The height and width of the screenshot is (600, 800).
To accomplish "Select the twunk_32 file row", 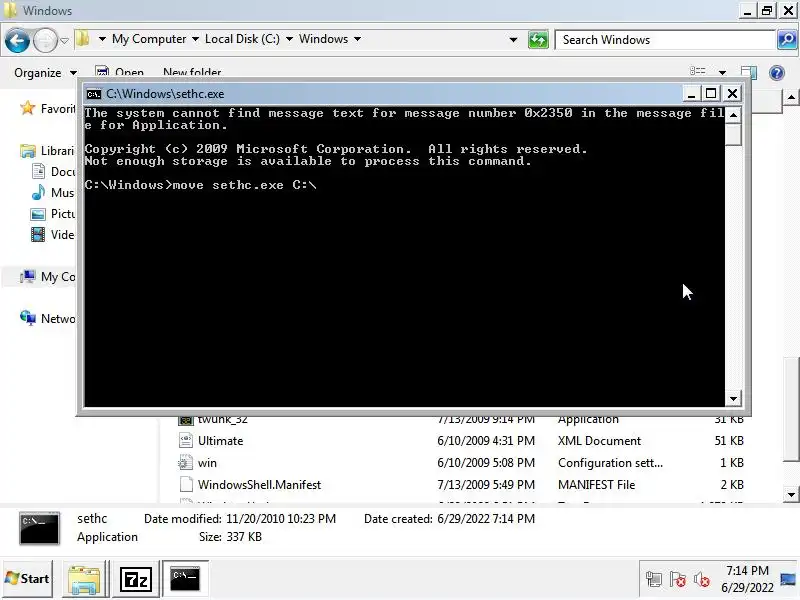I will coord(460,419).
